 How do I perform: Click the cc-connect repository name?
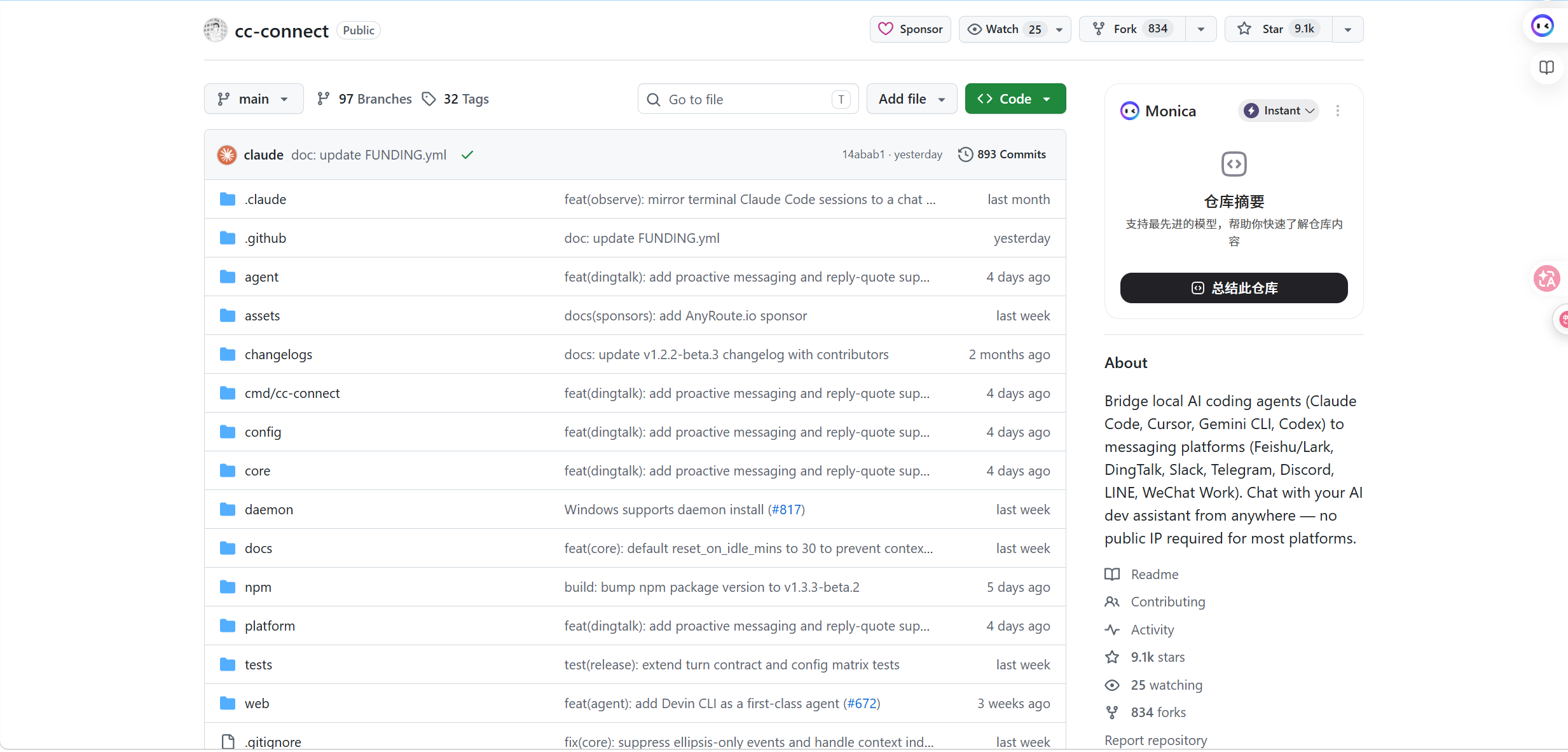[x=282, y=31]
